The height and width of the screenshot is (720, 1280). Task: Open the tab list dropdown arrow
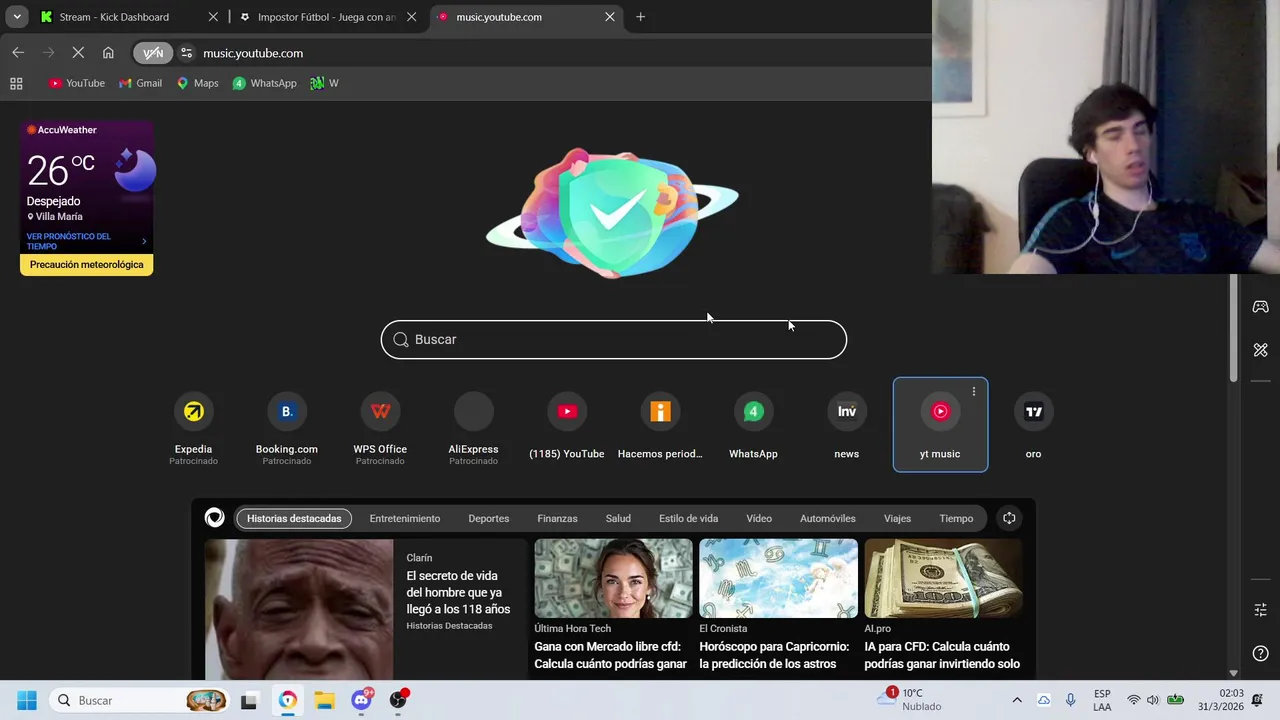[x=17, y=17]
